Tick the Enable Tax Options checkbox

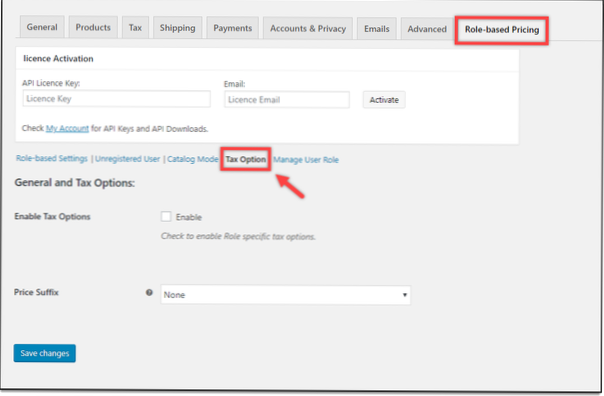(166, 216)
